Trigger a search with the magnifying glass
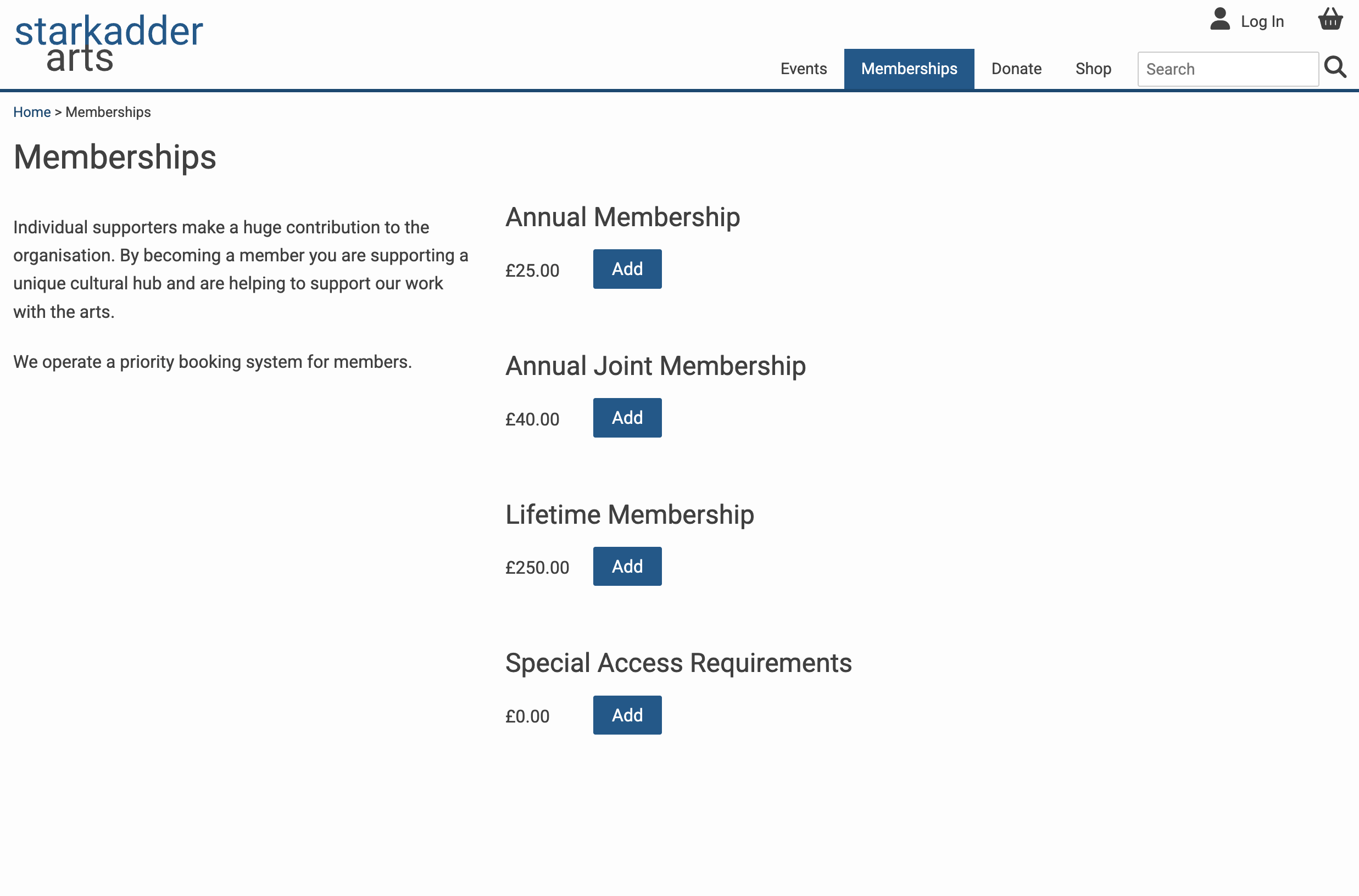The width and height of the screenshot is (1359, 896). click(x=1335, y=68)
